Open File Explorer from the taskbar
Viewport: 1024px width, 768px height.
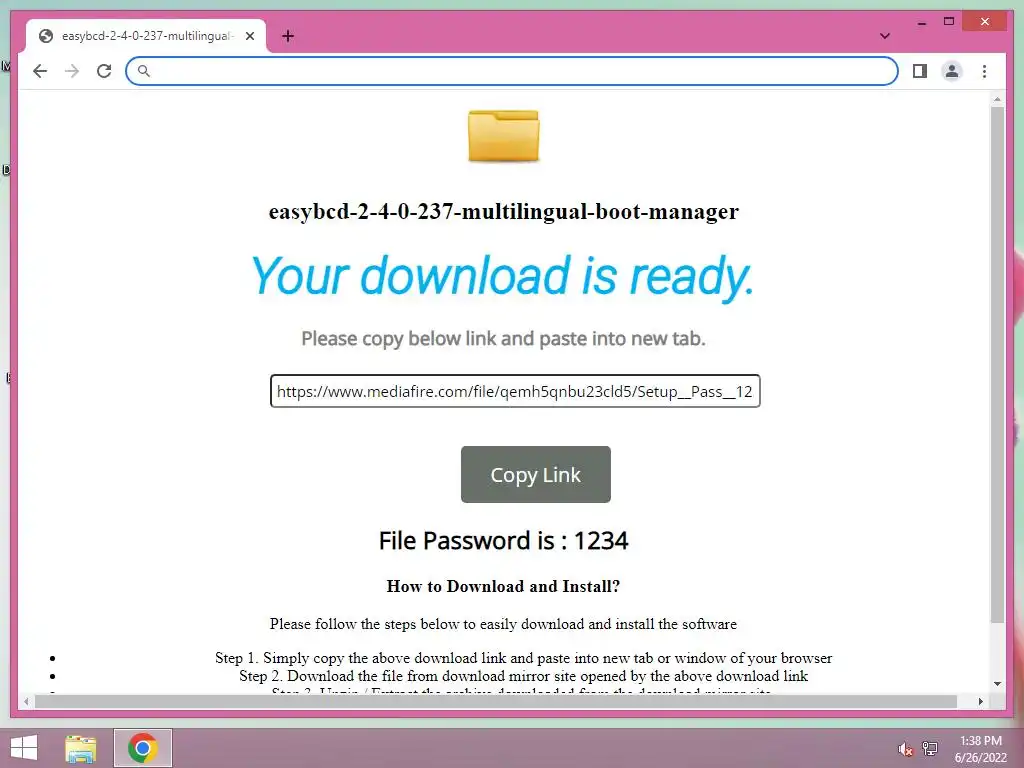click(81, 748)
